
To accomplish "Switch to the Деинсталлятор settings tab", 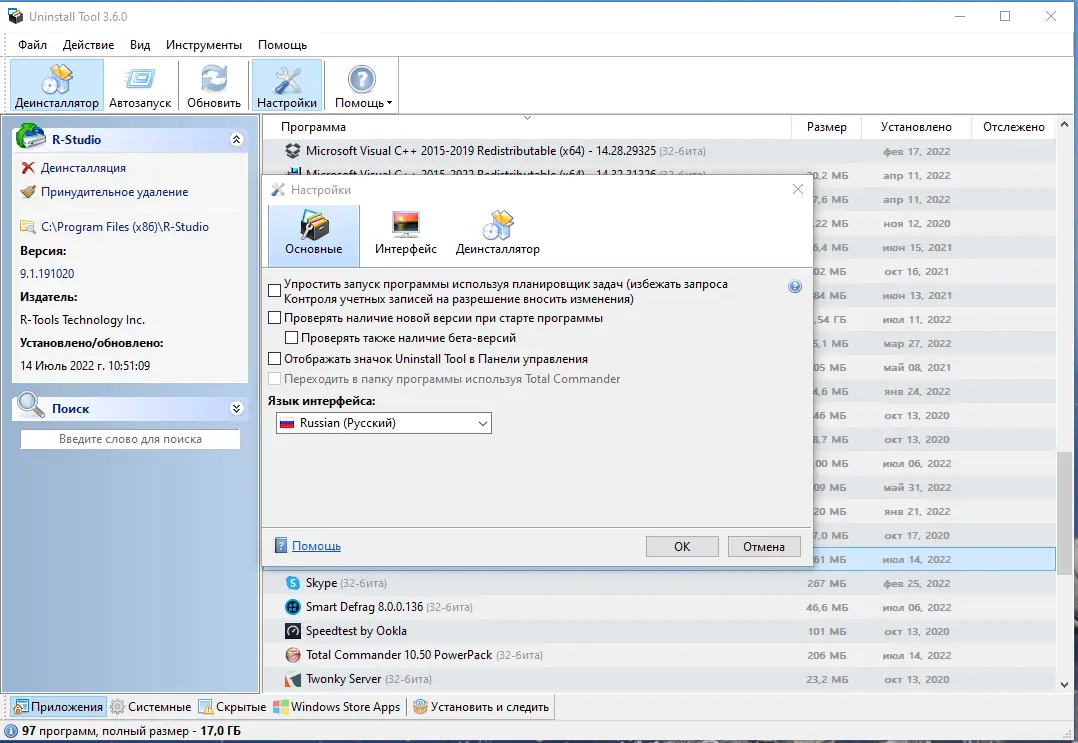I will click(x=498, y=234).
